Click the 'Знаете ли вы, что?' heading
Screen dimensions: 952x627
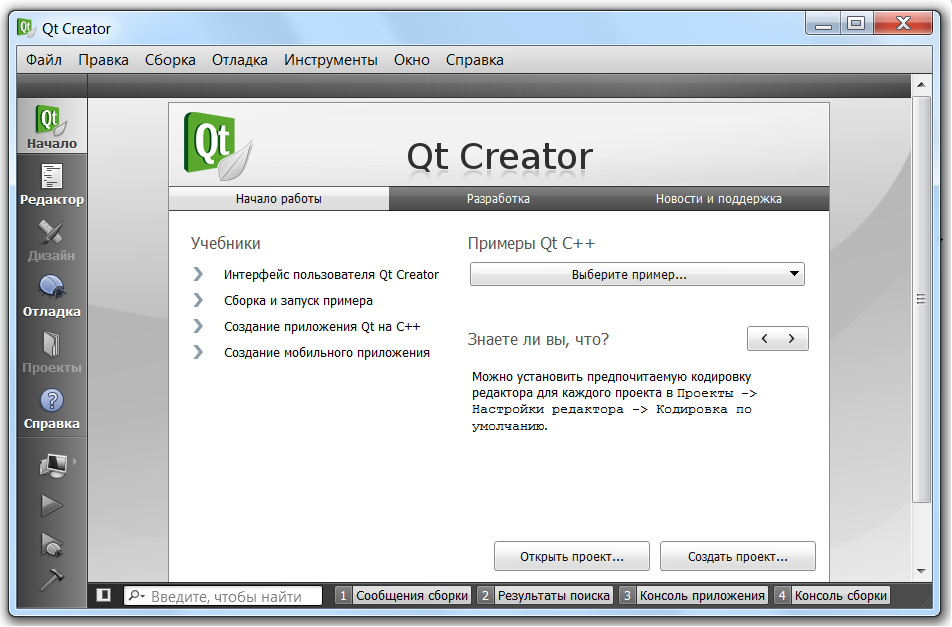538,339
